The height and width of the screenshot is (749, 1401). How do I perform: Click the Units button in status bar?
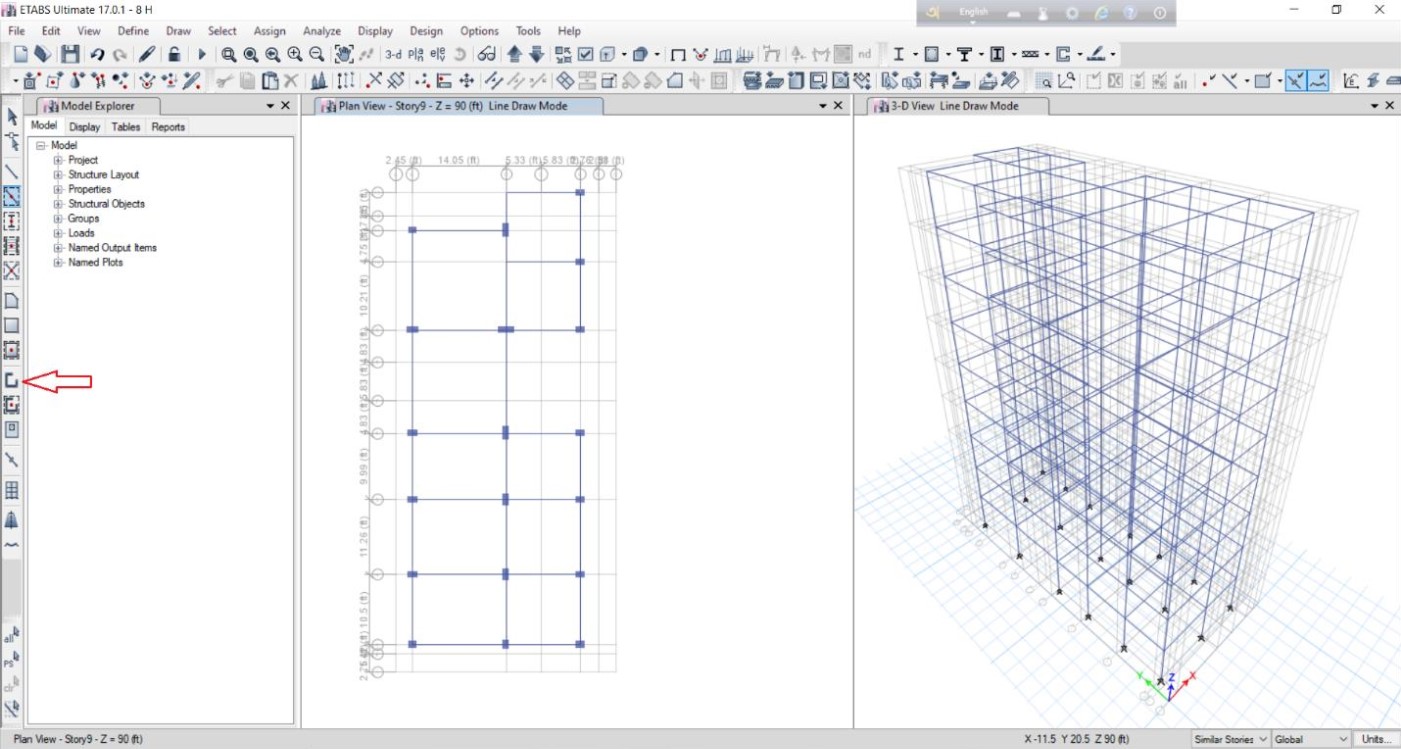pos(1376,739)
